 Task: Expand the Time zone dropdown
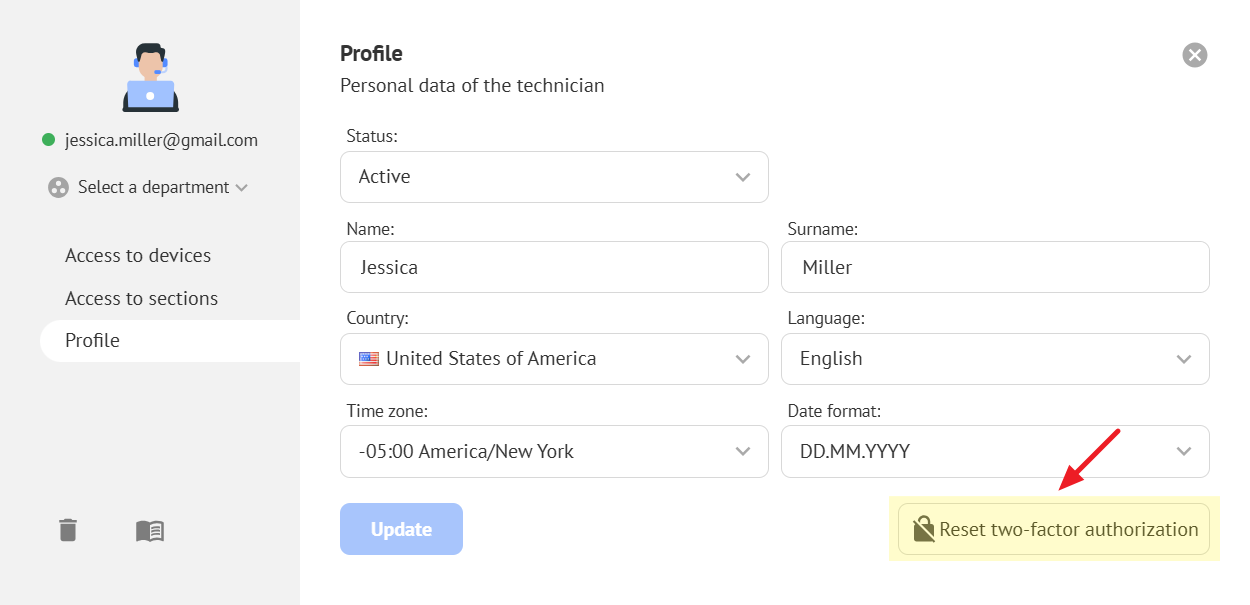point(554,452)
